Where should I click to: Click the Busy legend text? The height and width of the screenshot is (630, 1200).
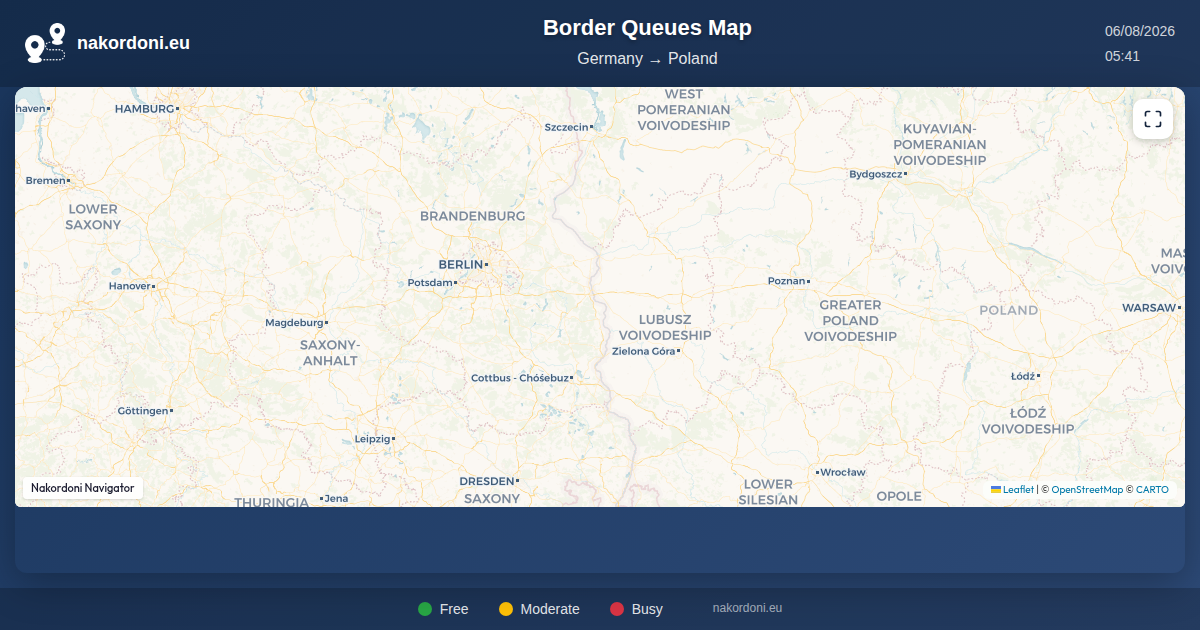[647, 609]
